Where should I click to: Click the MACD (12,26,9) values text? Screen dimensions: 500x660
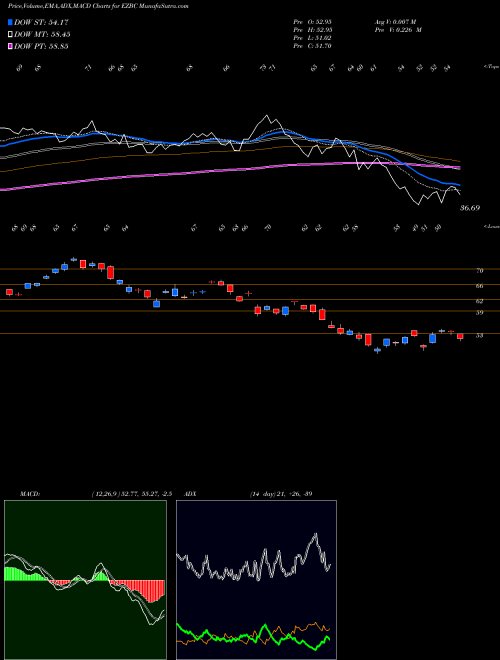point(131,494)
